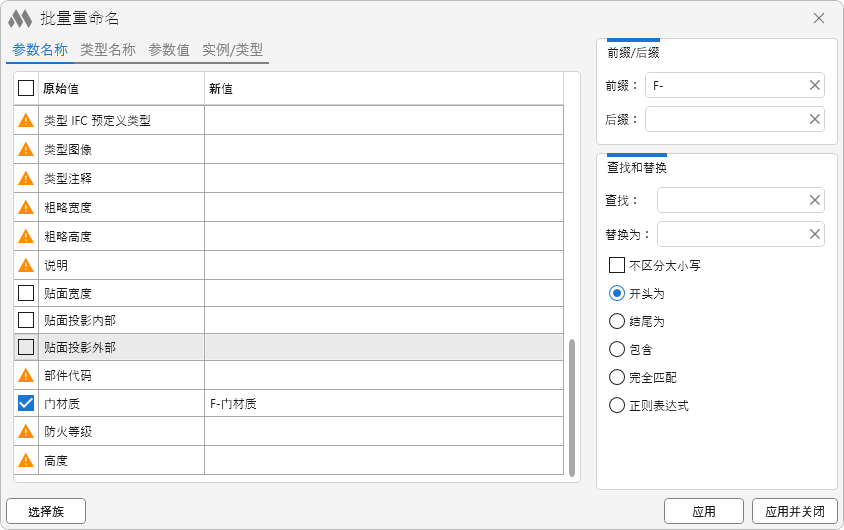The height and width of the screenshot is (530, 844).
Task: Open the 实例/类型 tab
Action: (232, 50)
